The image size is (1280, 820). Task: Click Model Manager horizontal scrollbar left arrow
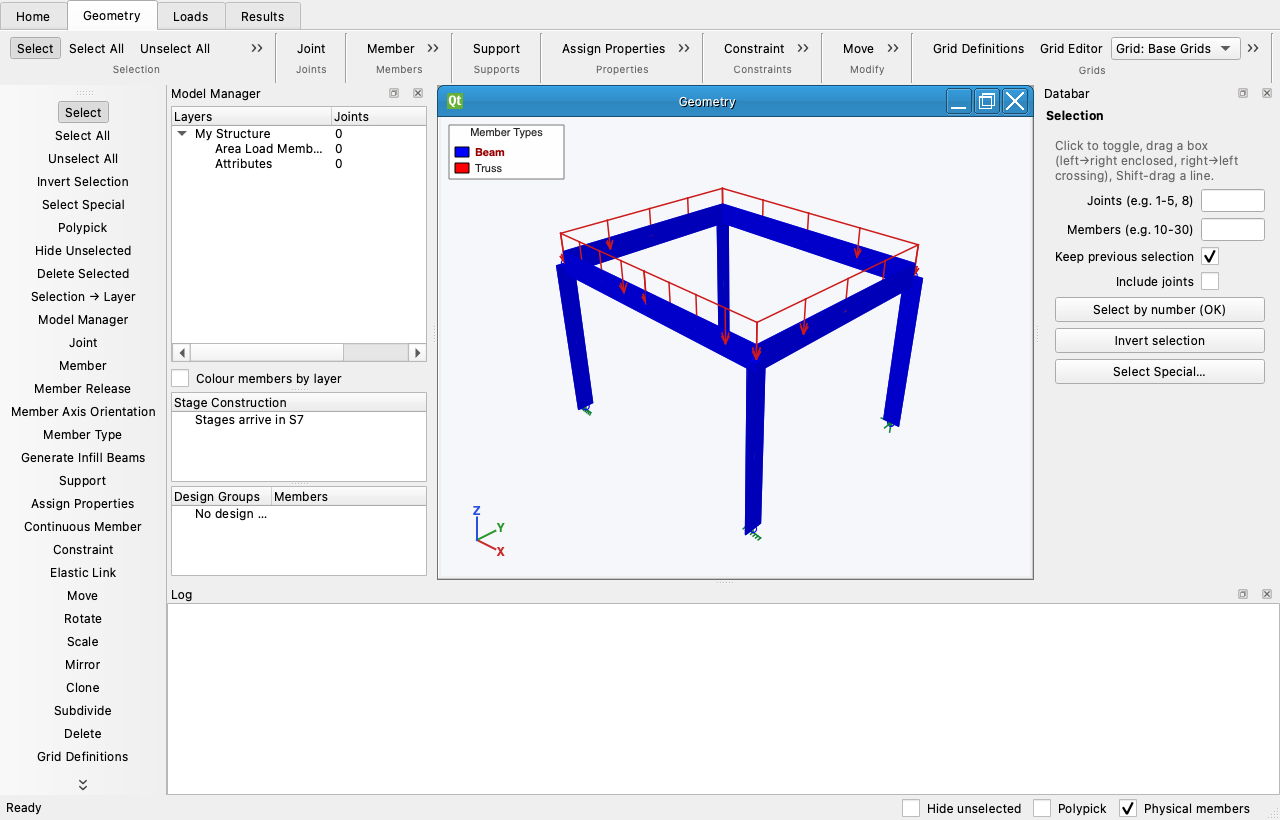181,352
